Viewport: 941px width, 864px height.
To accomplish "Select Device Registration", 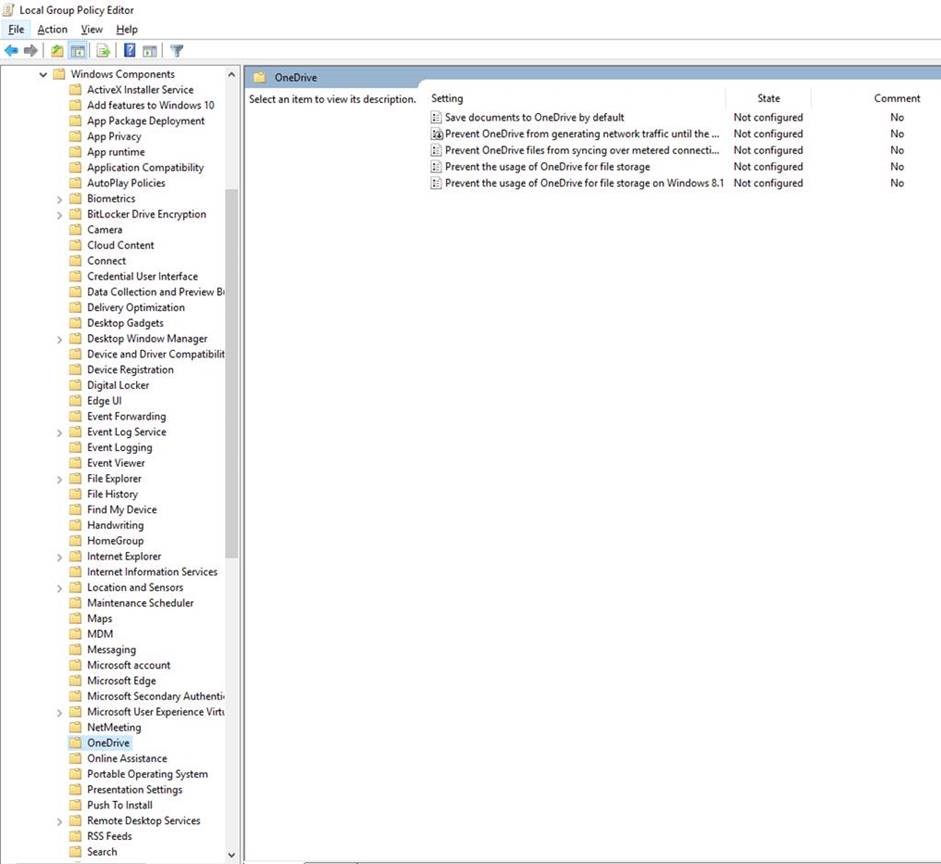I will point(130,370).
